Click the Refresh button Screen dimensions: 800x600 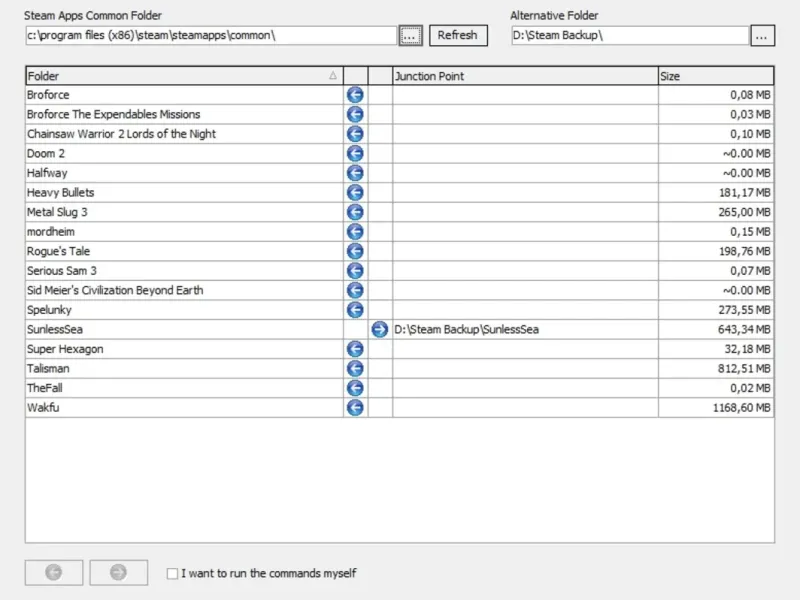click(458, 35)
